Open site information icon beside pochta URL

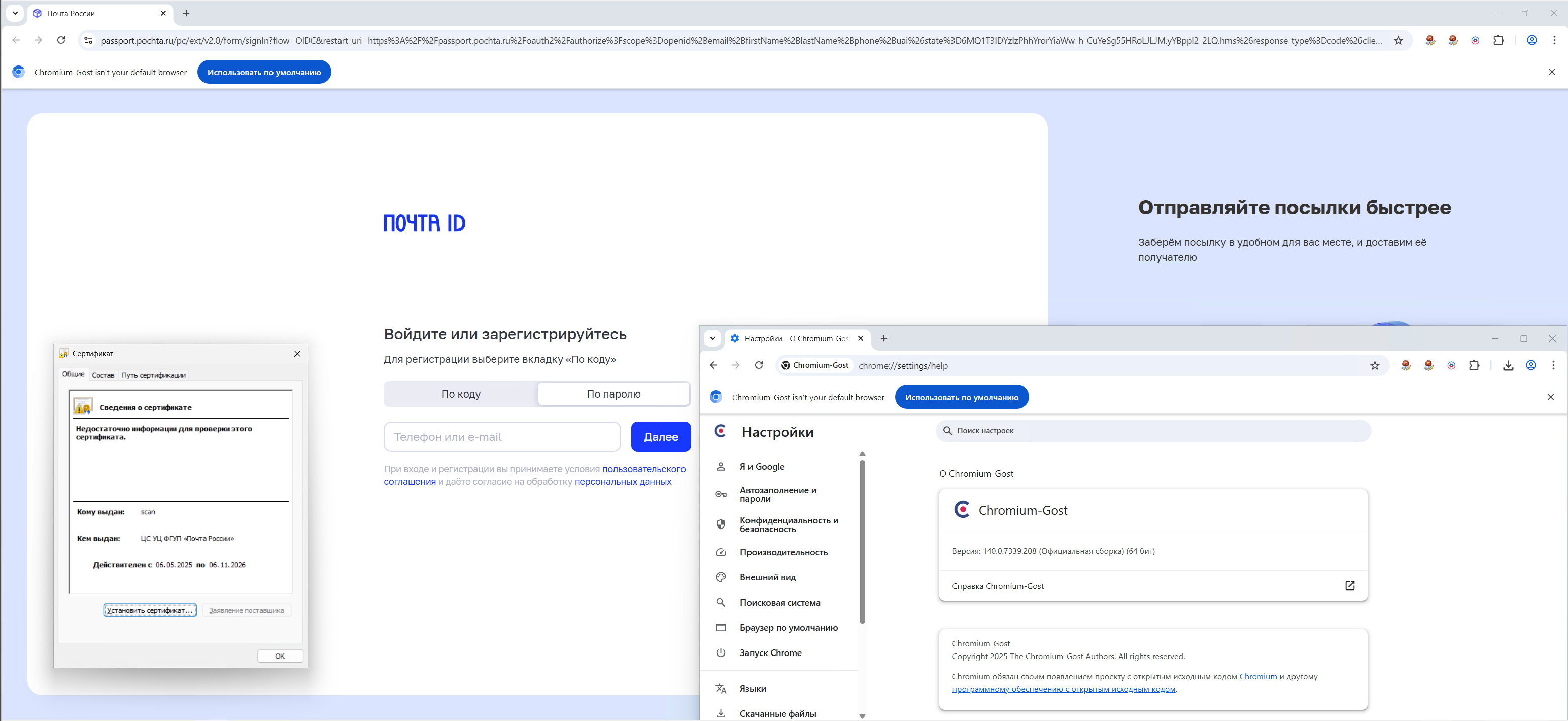click(88, 40)
